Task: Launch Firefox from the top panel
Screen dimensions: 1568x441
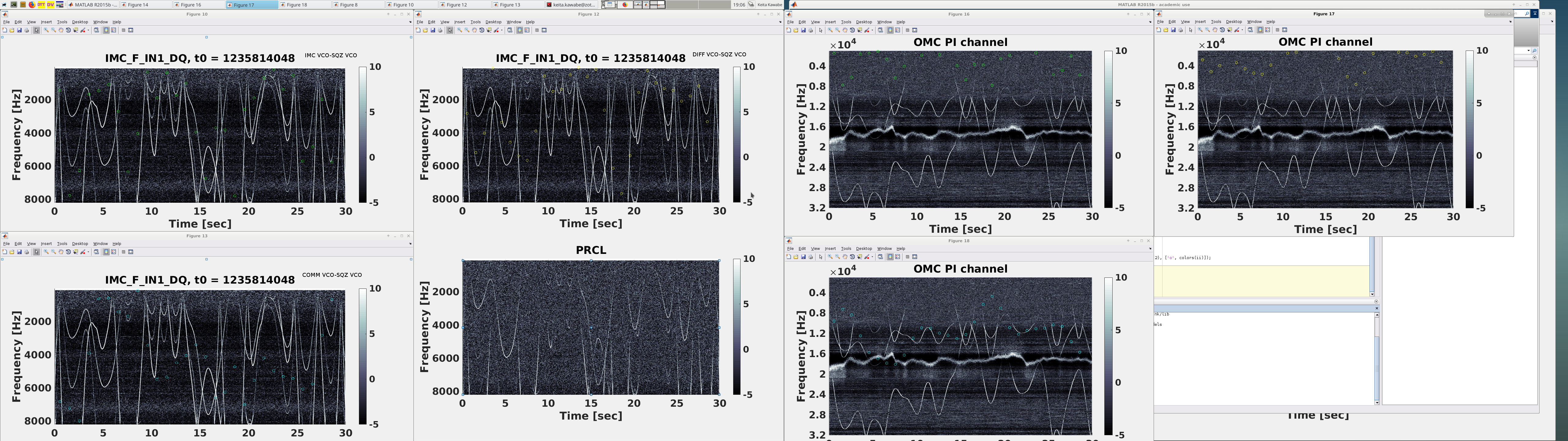Action: (32, 4)
